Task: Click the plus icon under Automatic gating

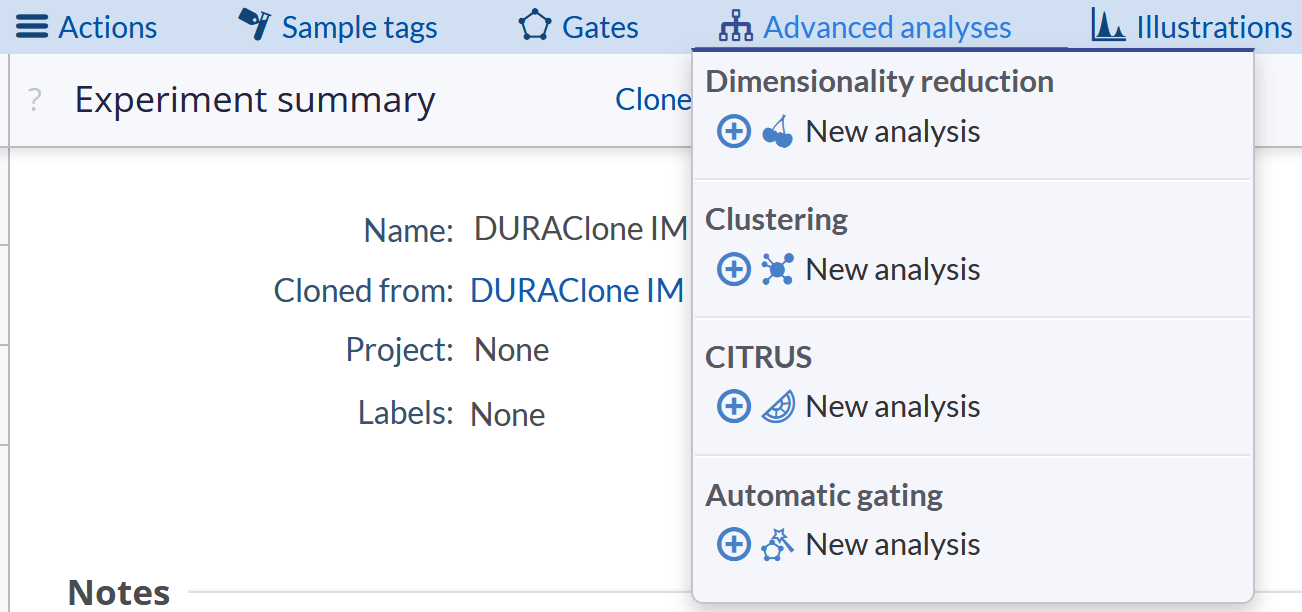Action: [734, 544]
